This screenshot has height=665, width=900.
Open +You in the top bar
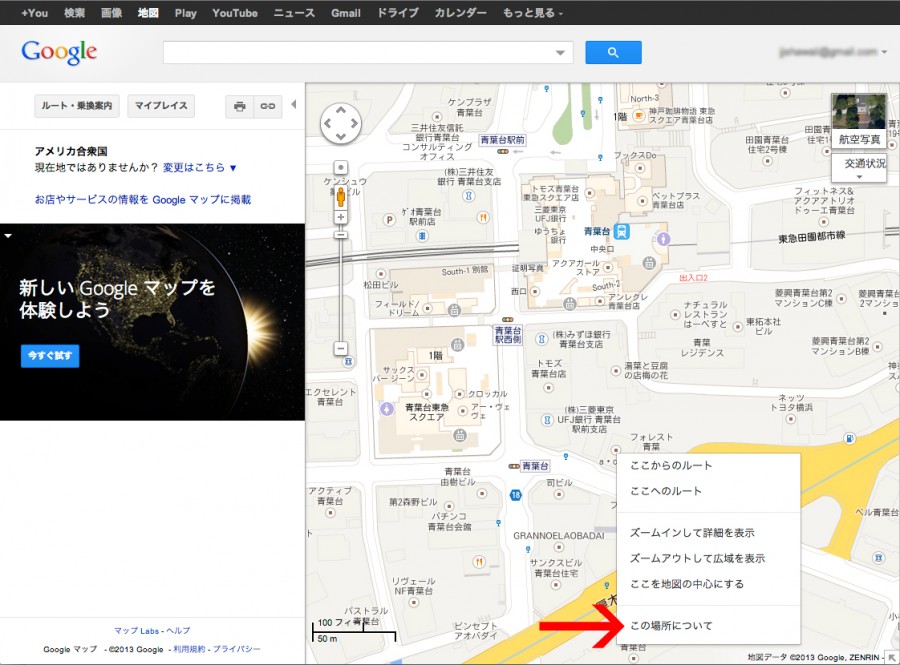34,13
